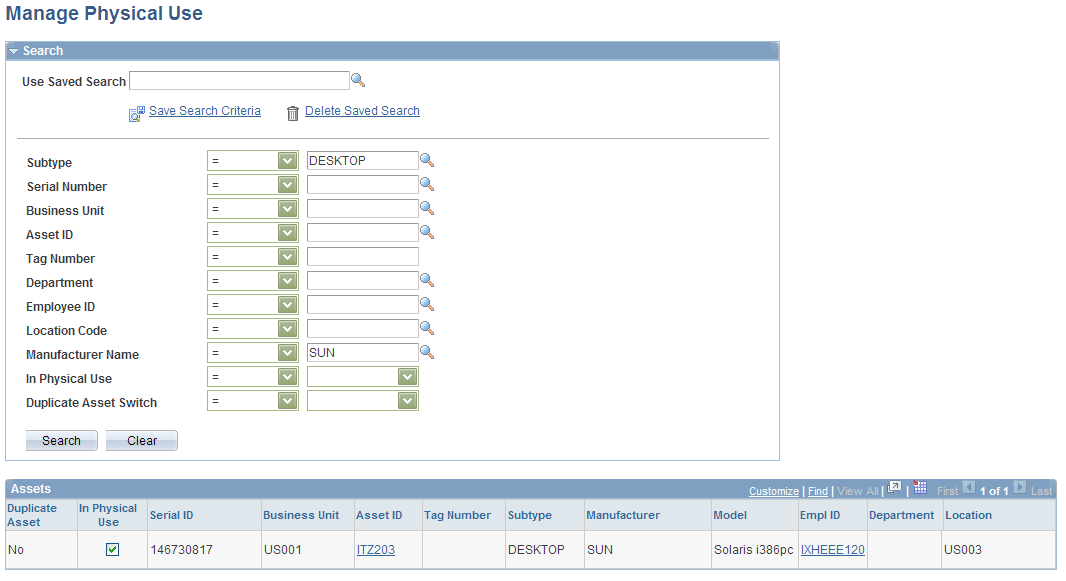Click the Search button

tap(61, 440)
